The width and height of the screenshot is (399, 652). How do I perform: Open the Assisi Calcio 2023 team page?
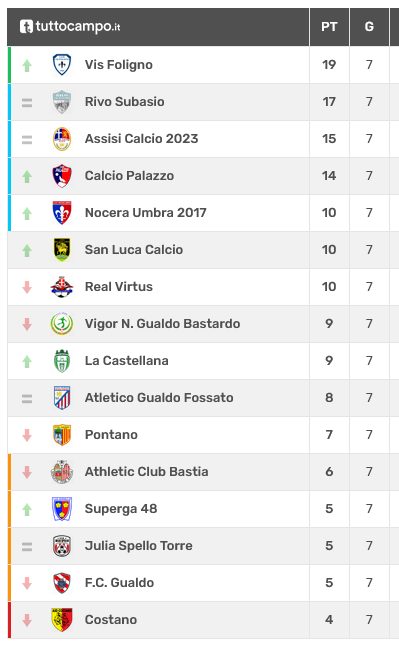pos(141,139)
